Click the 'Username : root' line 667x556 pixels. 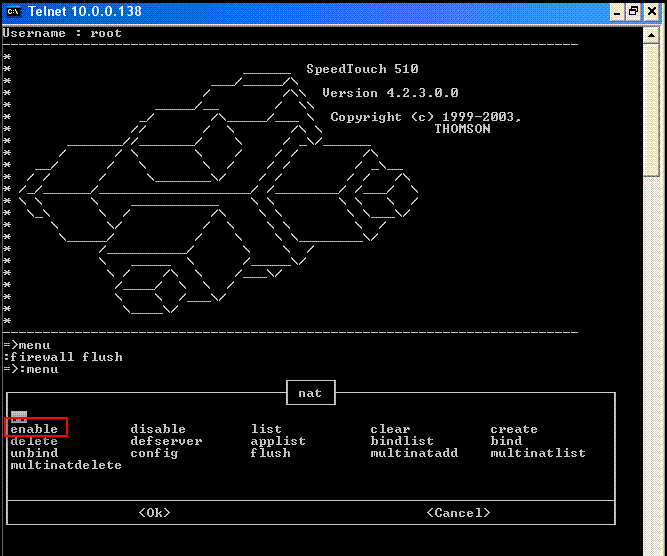click(x=62, y=33)
